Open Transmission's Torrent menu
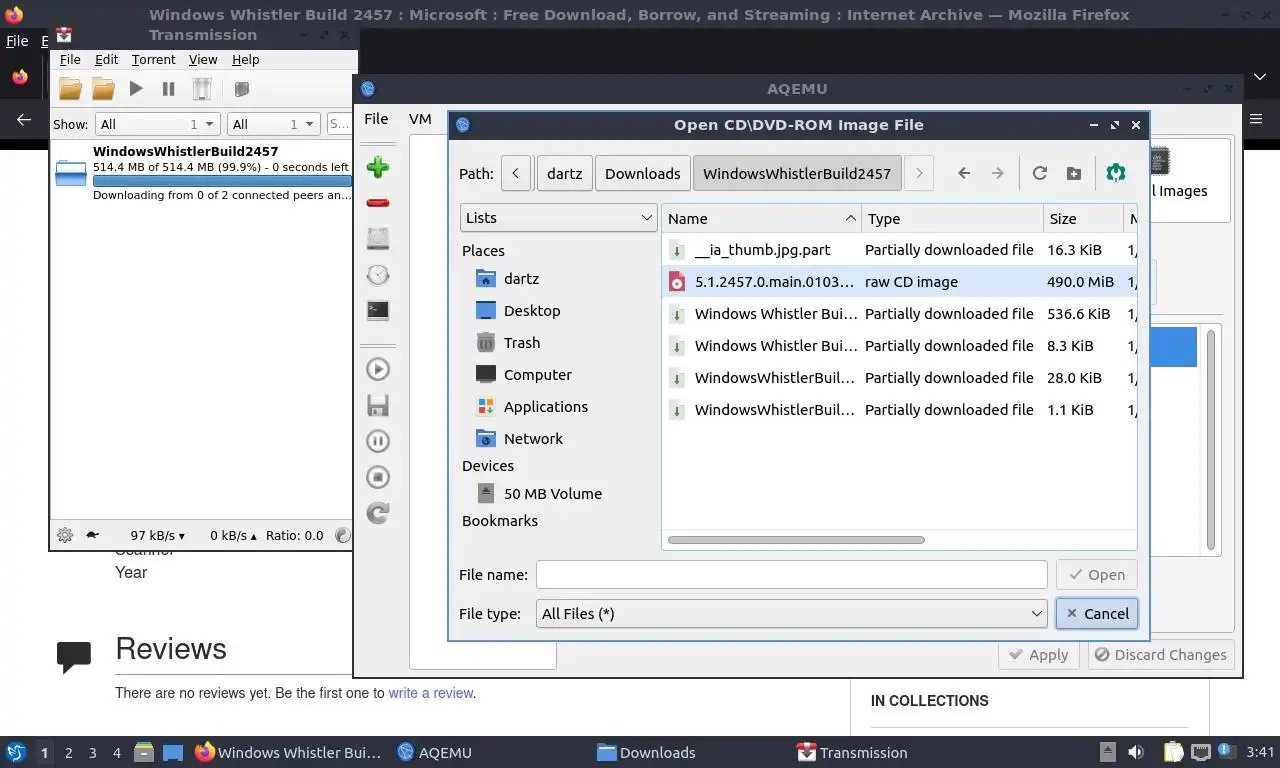Image resolution: width=1280 pixels, height=768 pixels. tap(153, 60)
